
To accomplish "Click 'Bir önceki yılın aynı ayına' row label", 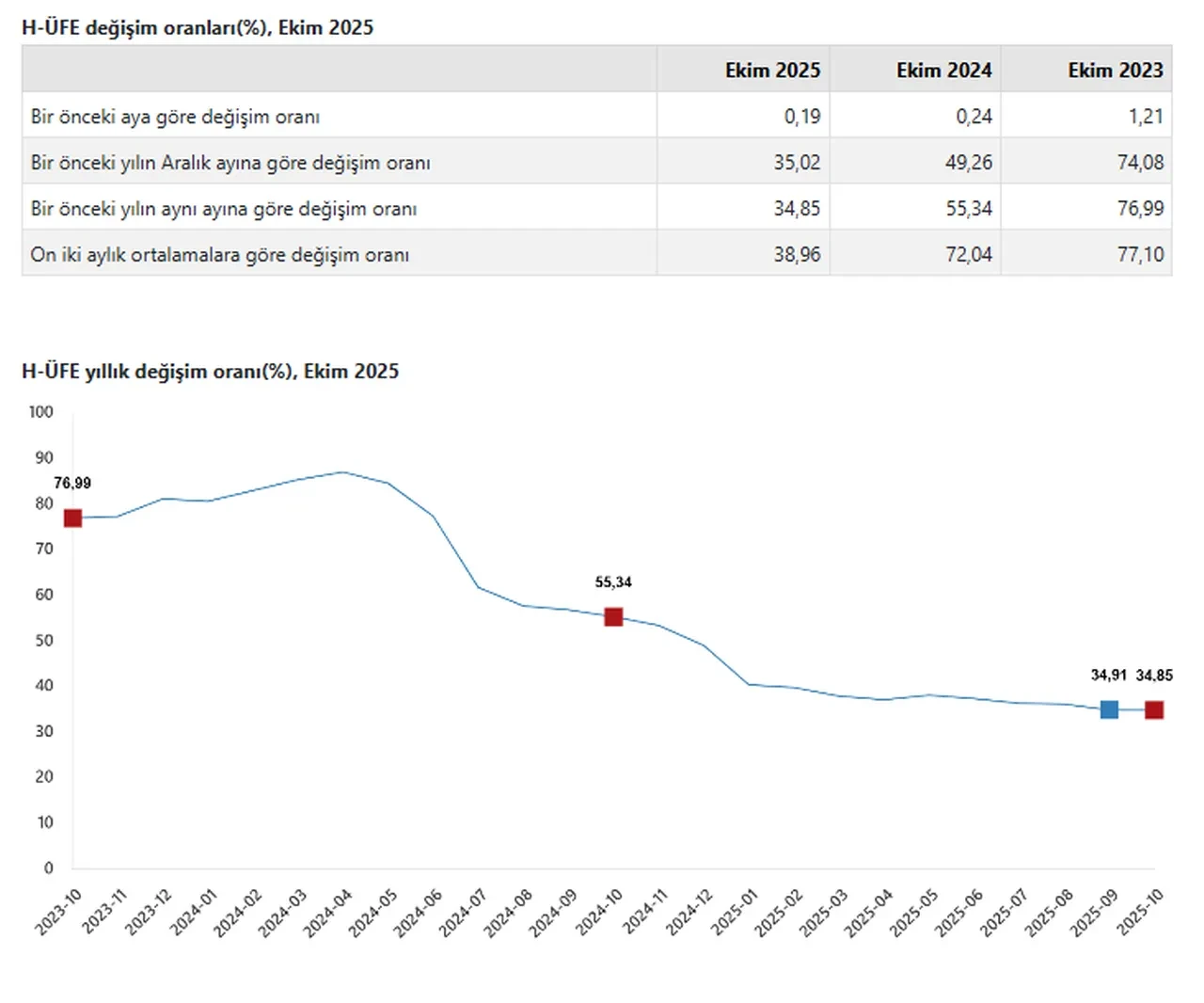I will tap(224, 209).
